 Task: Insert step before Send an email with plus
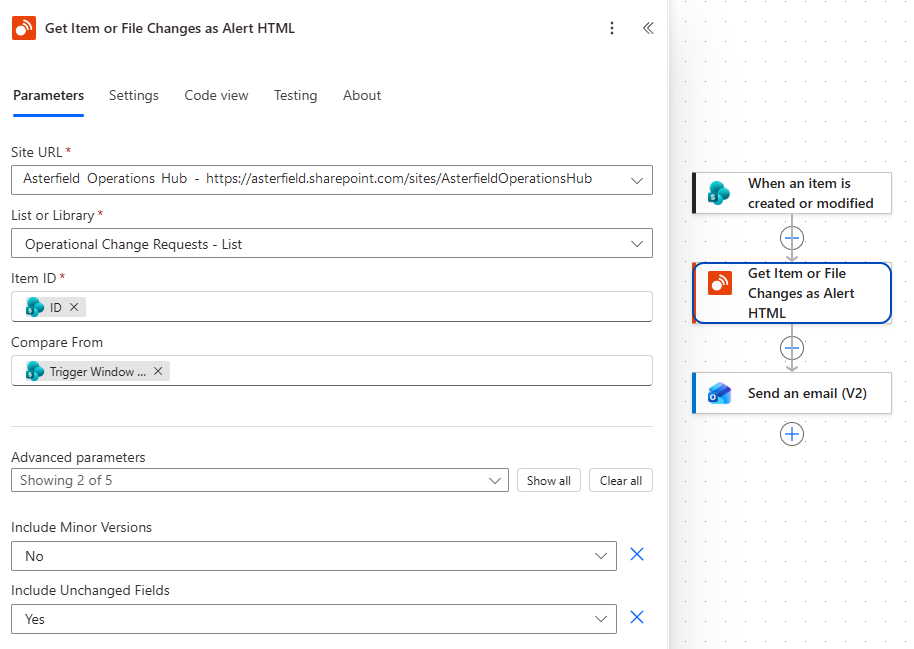pyautogui.click(x=792, y=348)
